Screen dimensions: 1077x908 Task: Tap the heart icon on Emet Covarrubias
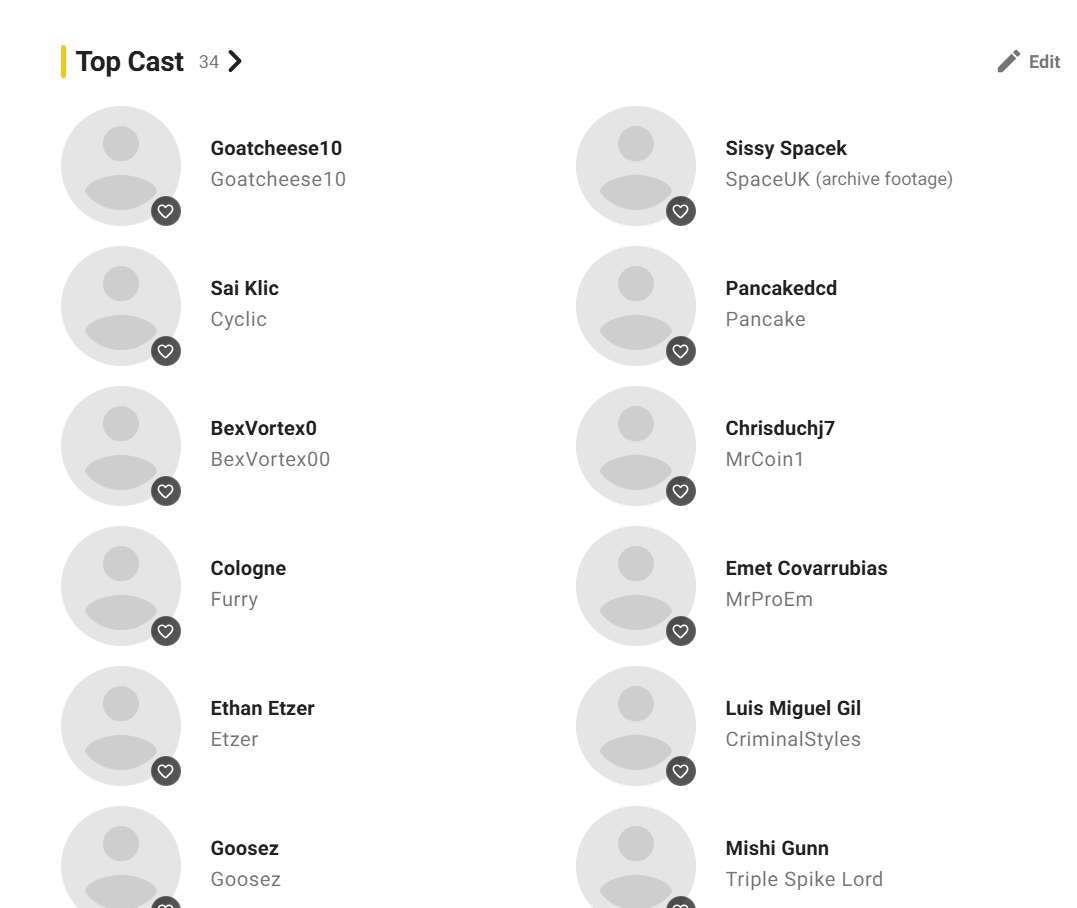[681, 631]
